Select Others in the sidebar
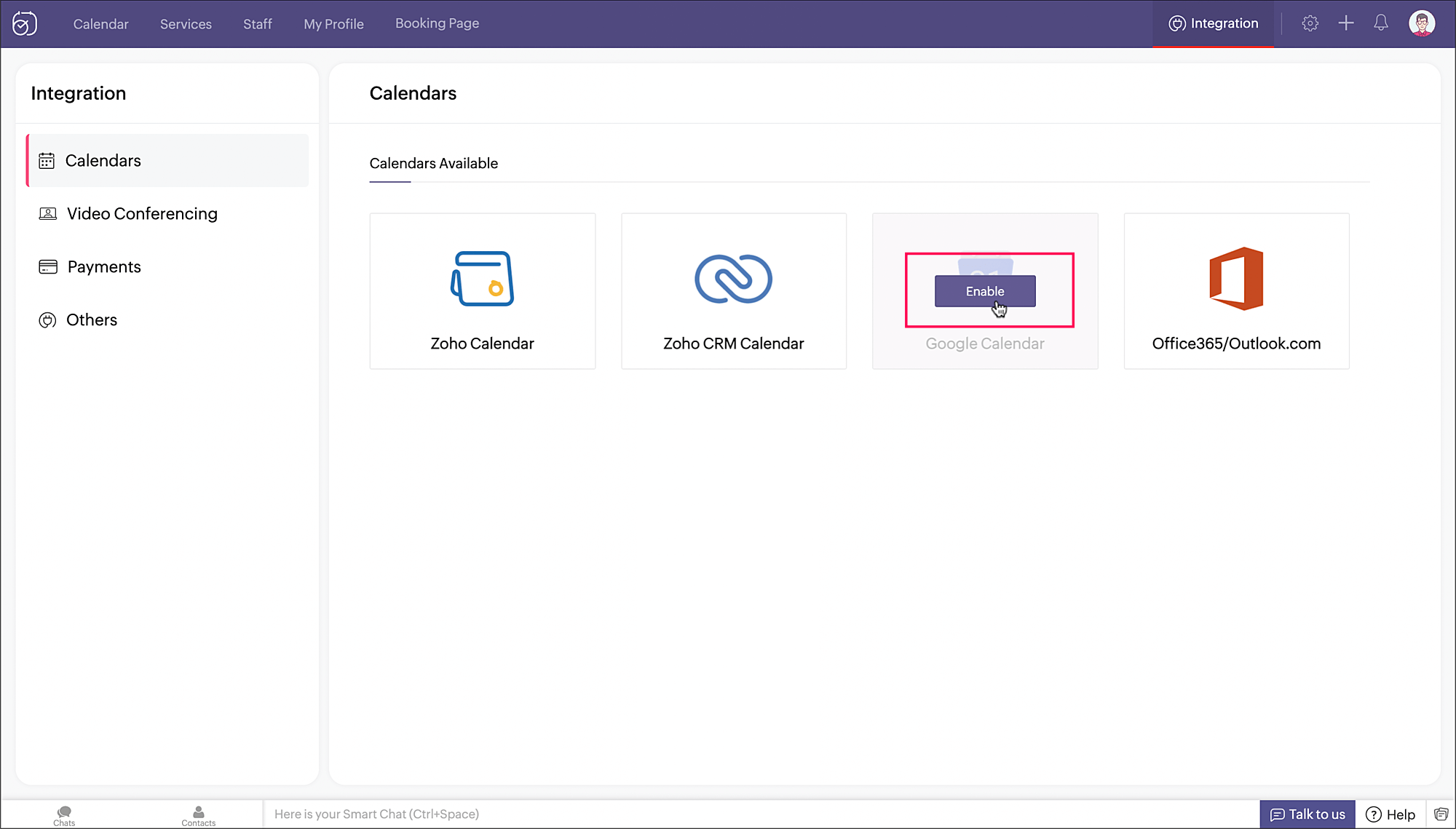This screenshot has height=829, width=1456. [167, 320]
